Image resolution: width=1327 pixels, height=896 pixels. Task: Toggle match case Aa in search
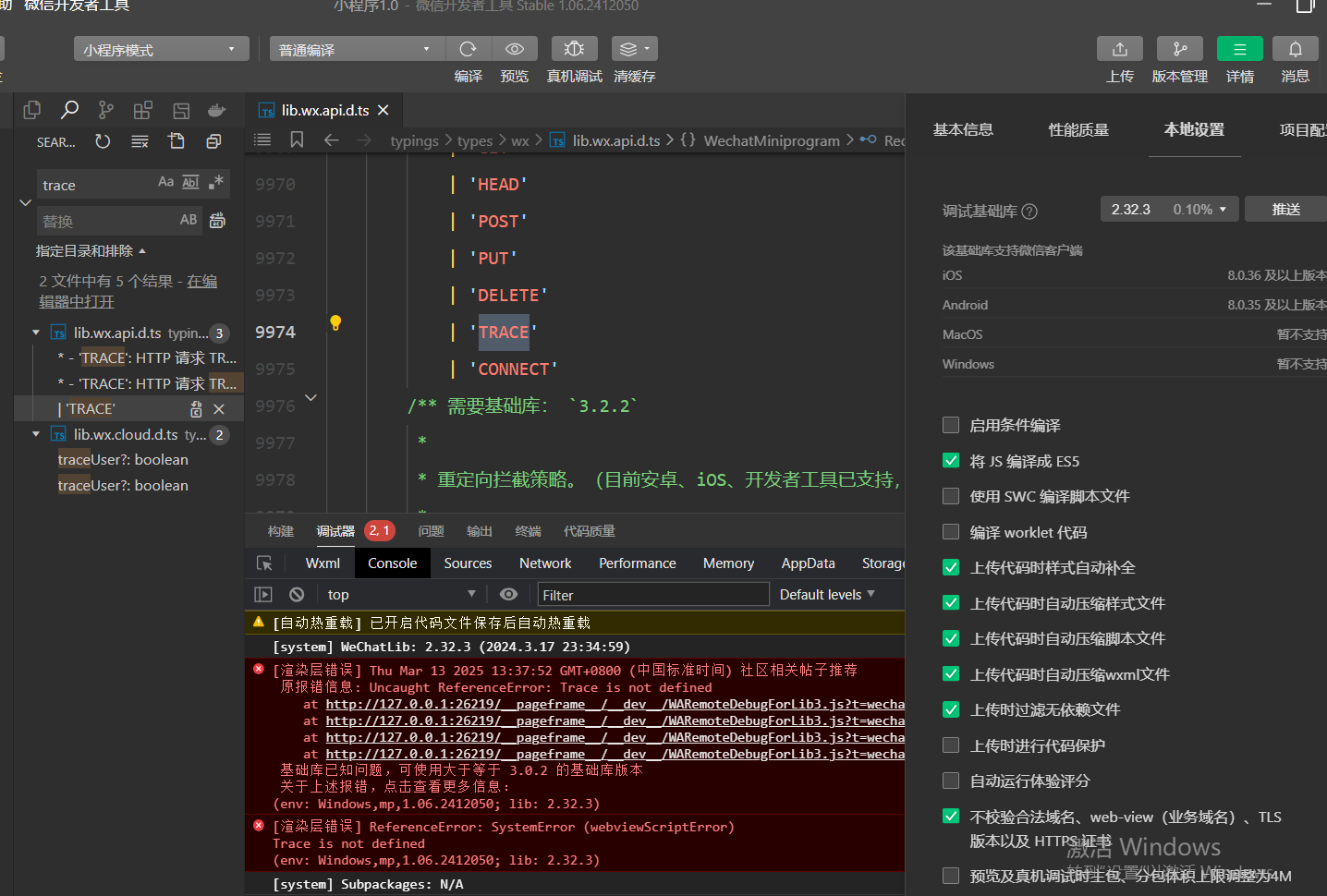point(165,182)
